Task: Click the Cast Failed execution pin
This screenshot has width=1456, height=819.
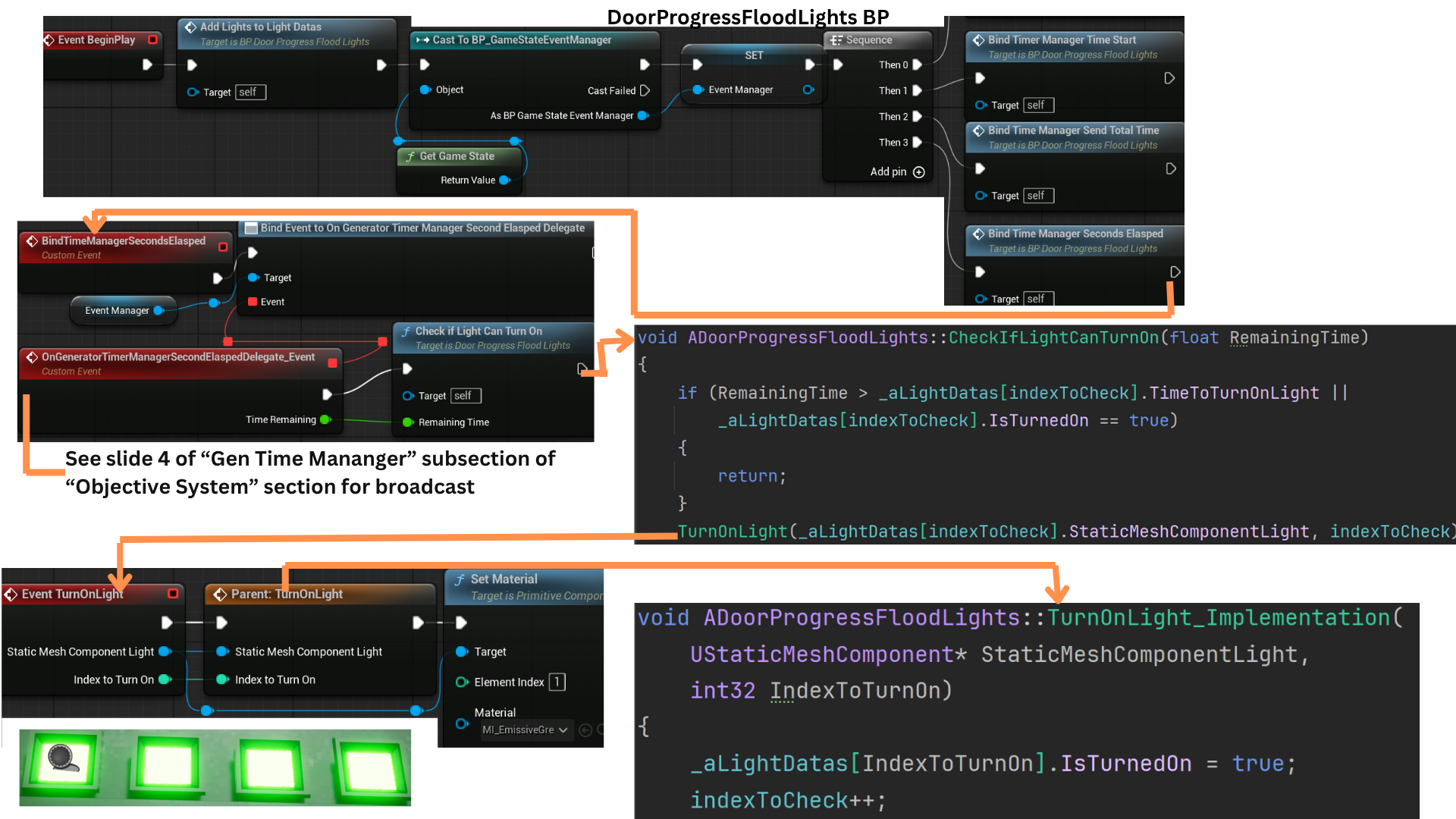Action: click(x=645, y=90)
